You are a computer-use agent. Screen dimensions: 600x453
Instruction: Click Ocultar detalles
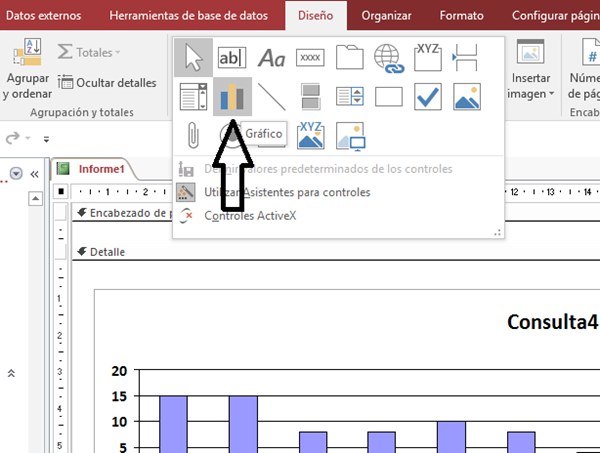point(107,82)
